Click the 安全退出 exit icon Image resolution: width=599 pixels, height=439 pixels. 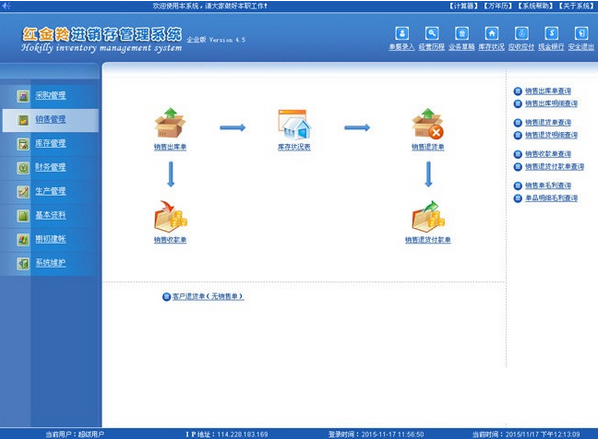point(581,34)
